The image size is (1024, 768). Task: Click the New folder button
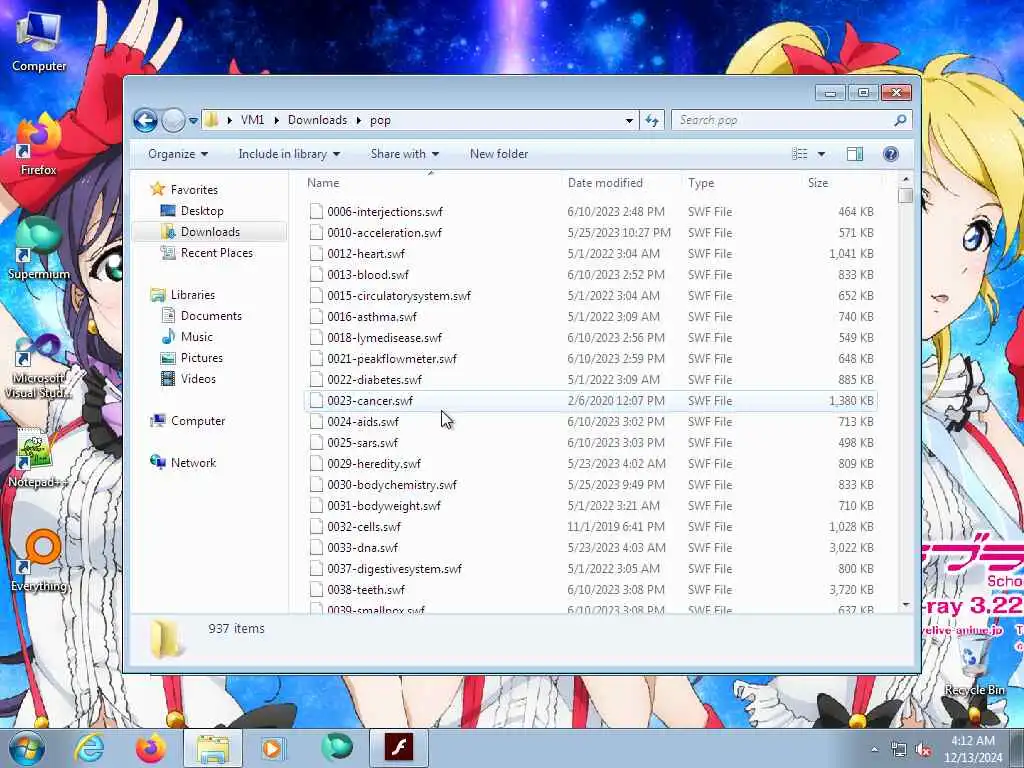click(499, 154)
